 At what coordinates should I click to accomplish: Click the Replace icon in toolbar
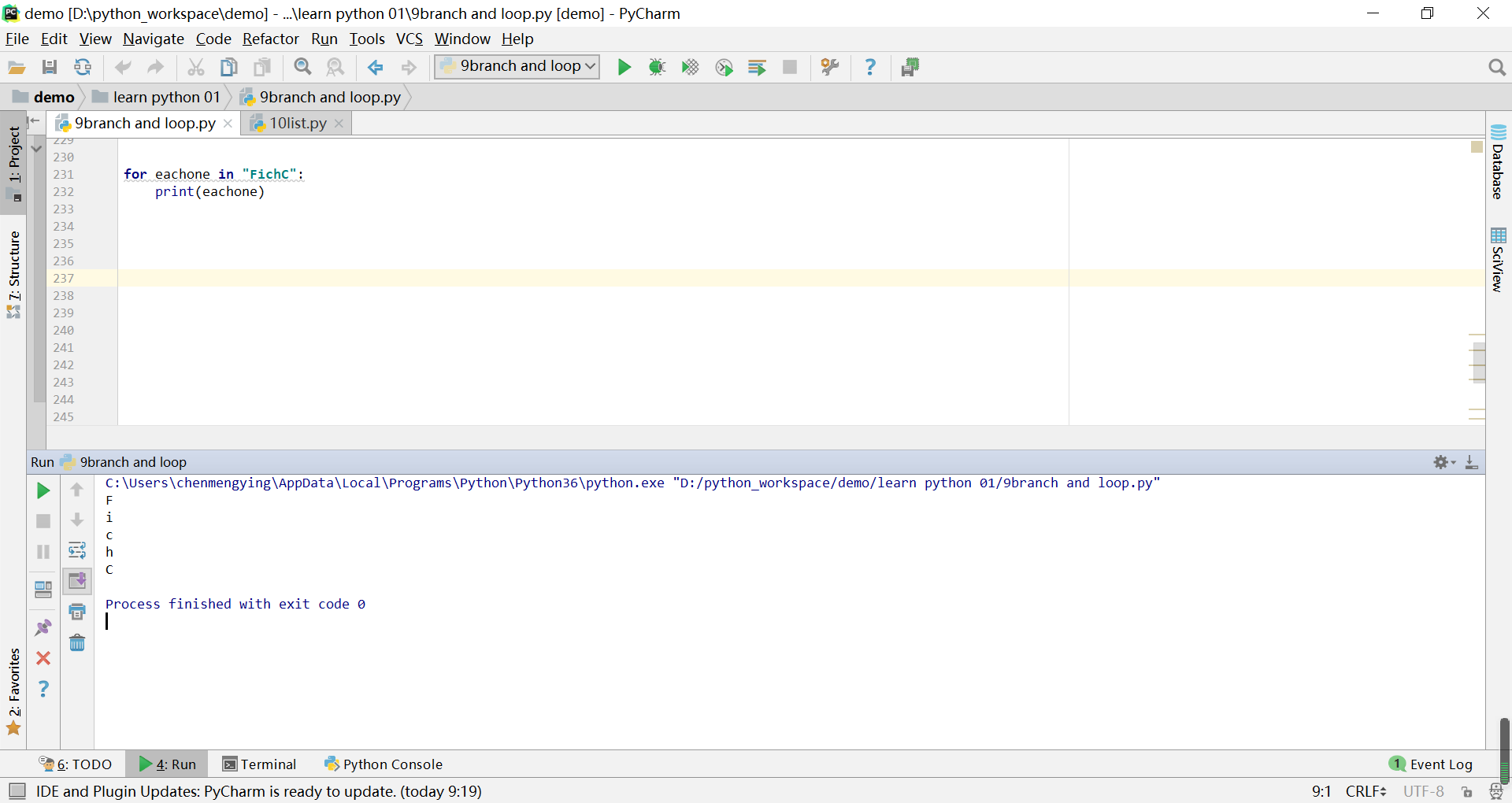point(335,68)
